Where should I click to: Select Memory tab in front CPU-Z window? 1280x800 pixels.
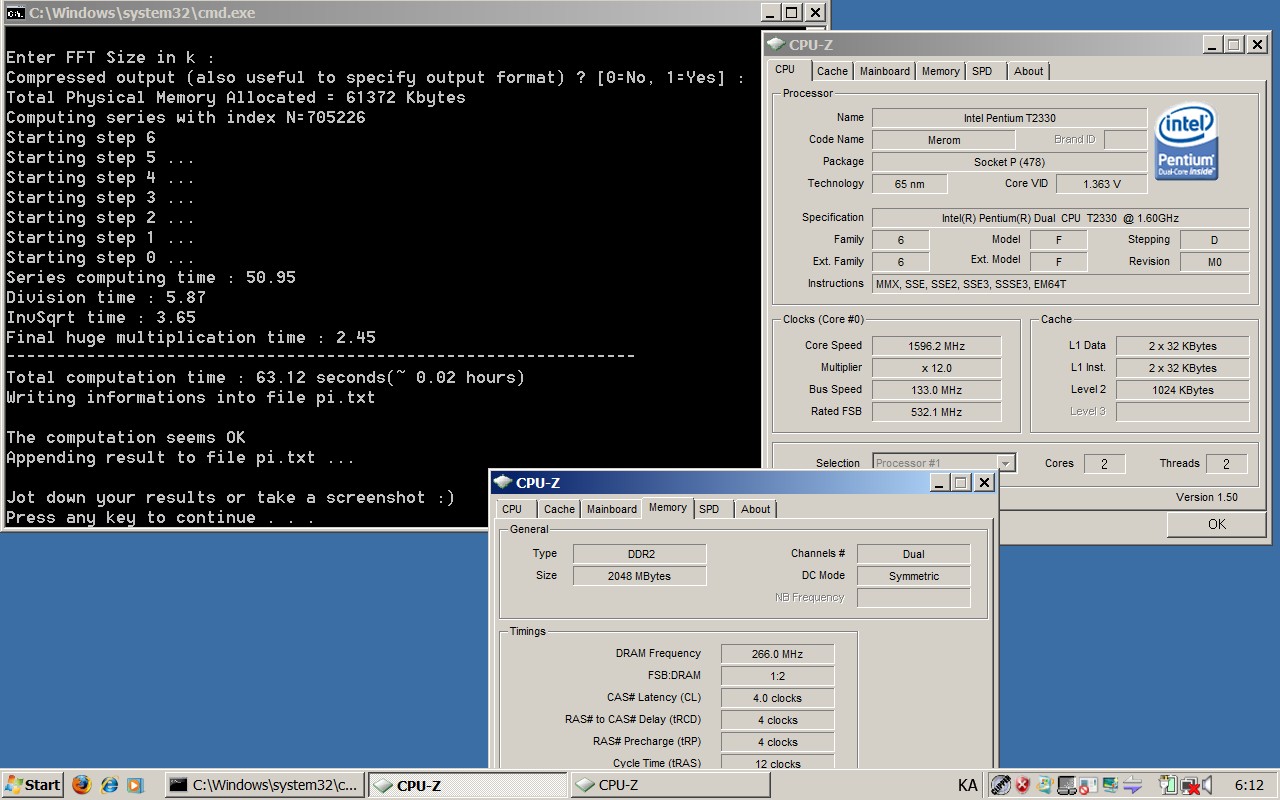(667, 508)
